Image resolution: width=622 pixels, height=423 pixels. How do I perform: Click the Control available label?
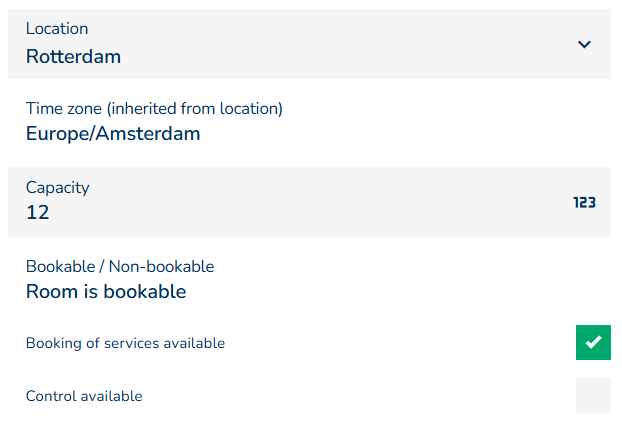(84, 396)
